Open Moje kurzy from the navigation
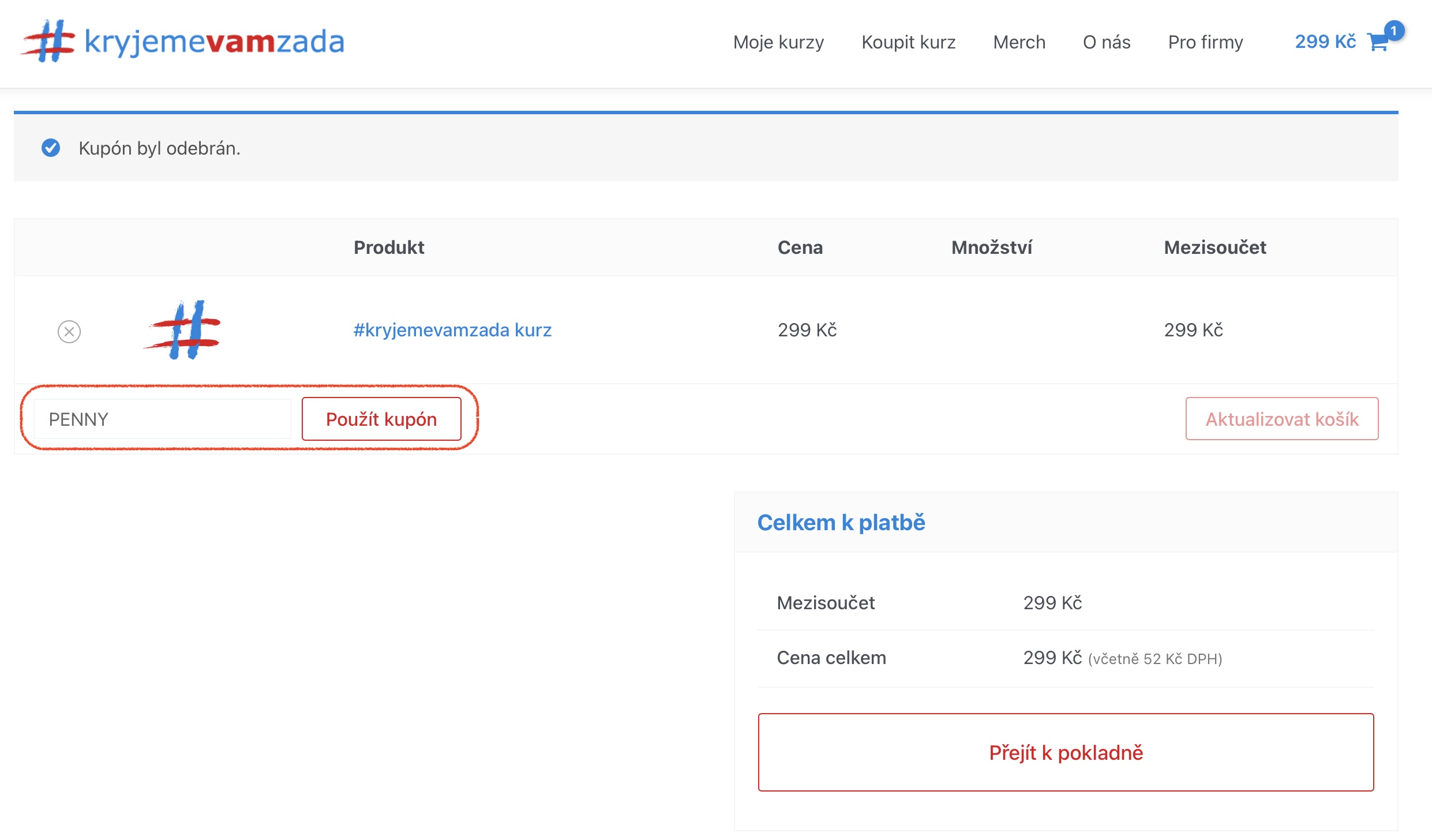Viewport: 1432px width, 840px height. coord(778,42)
